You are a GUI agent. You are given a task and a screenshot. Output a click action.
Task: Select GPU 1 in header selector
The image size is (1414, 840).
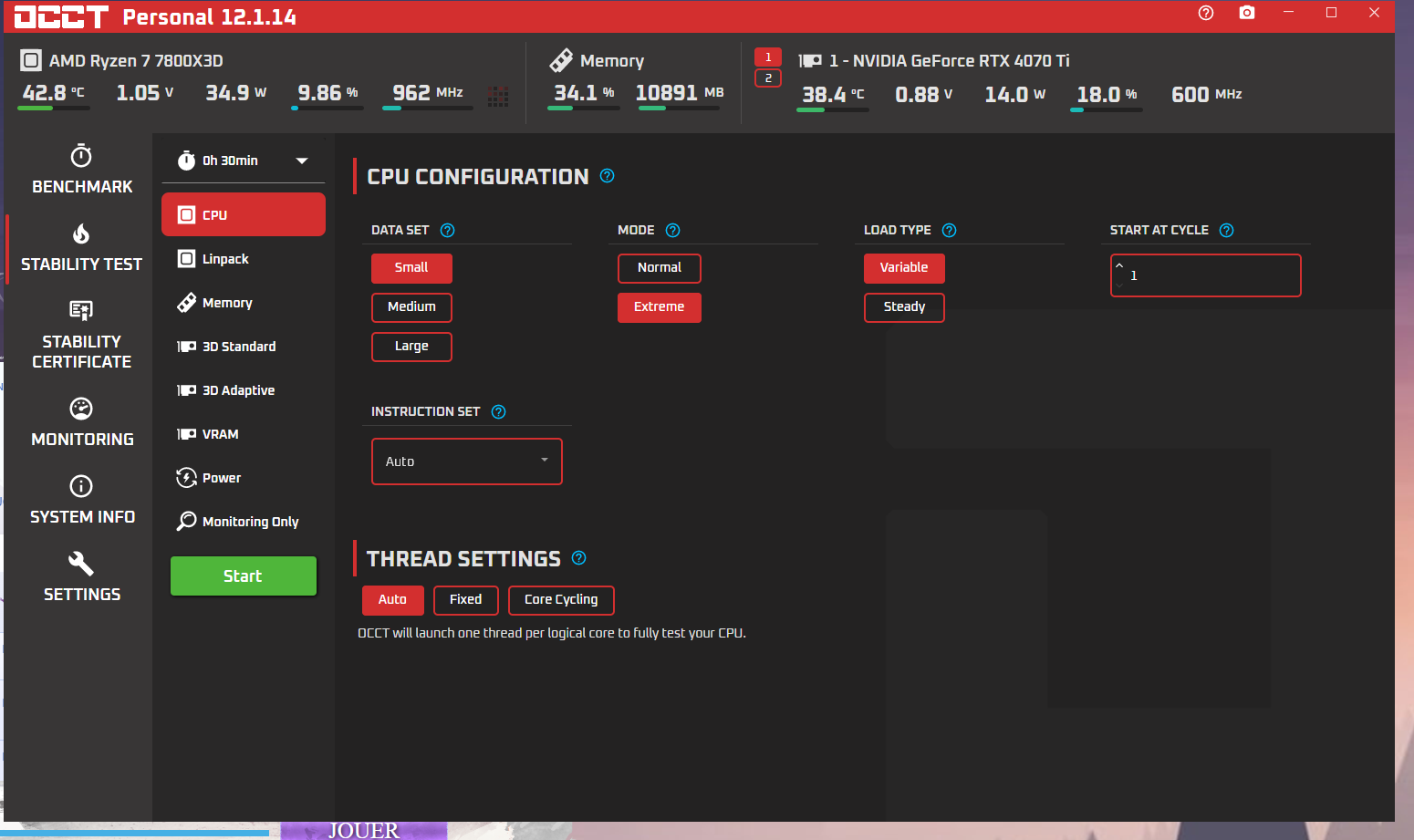tap(768, 57)
